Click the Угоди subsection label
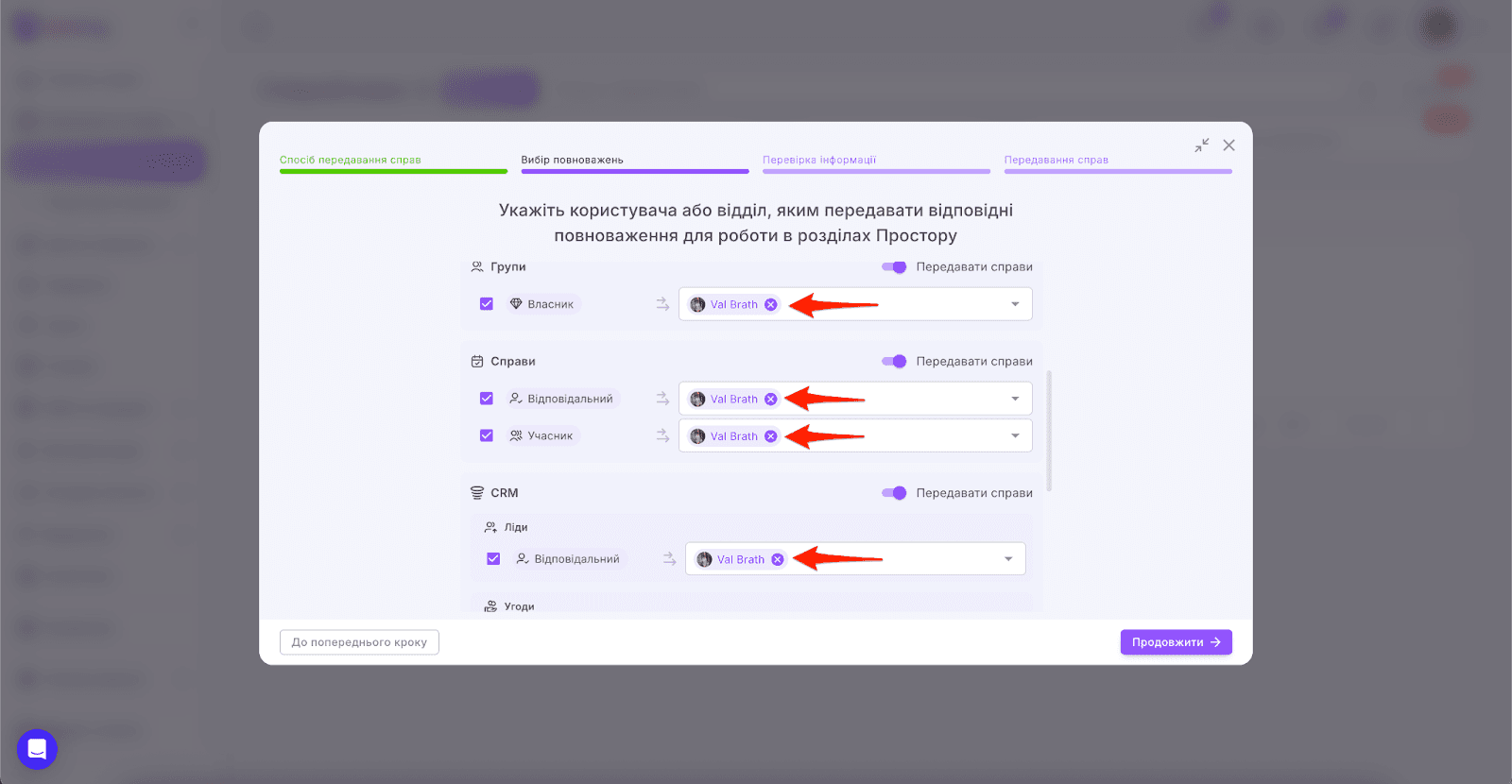Image resolution: width=1512 pixels, height=784 pixels. (520, 606)
